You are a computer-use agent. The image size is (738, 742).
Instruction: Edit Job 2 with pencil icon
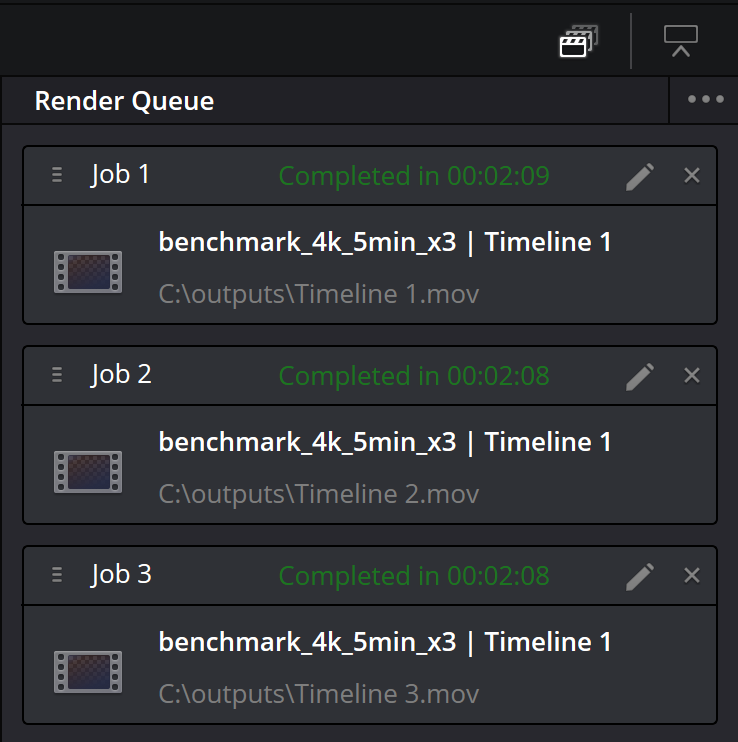click(640, 377)
